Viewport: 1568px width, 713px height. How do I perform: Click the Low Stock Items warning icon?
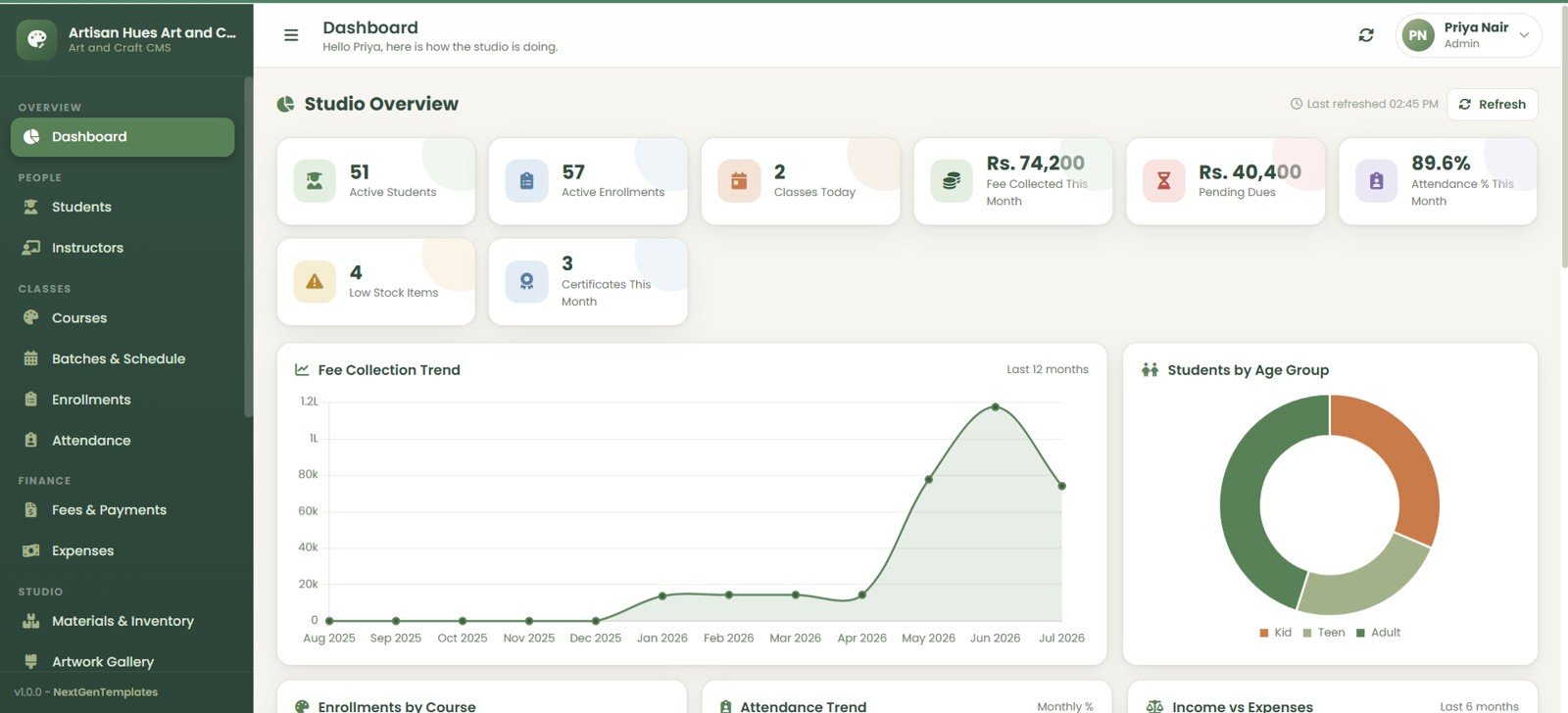pyautogui.click(x=315, y=282)
